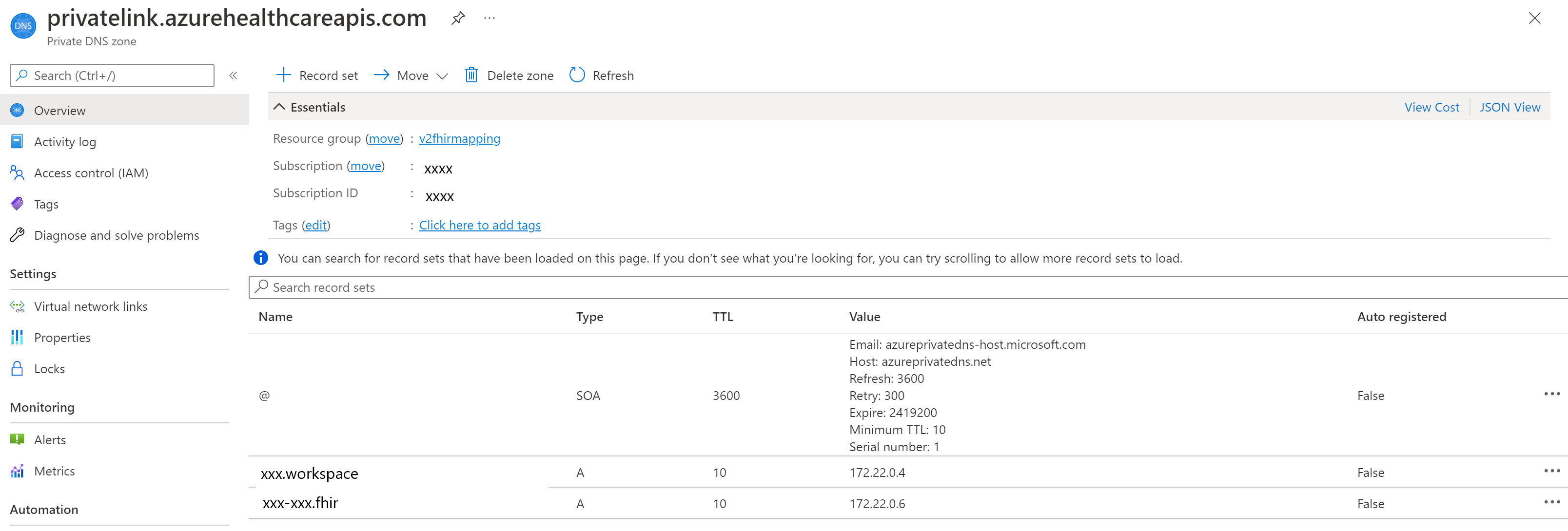Expand options for xxx.workspace record
1568x531 pixels.
1552,471
